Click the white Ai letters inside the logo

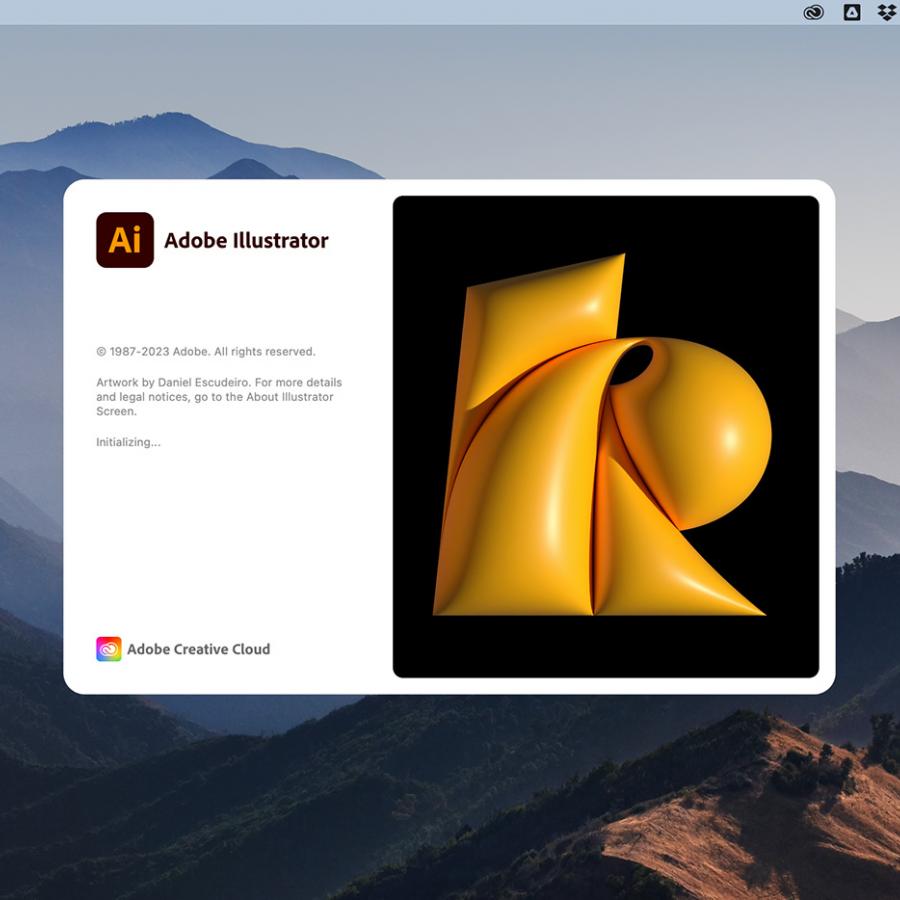point(124,240)
